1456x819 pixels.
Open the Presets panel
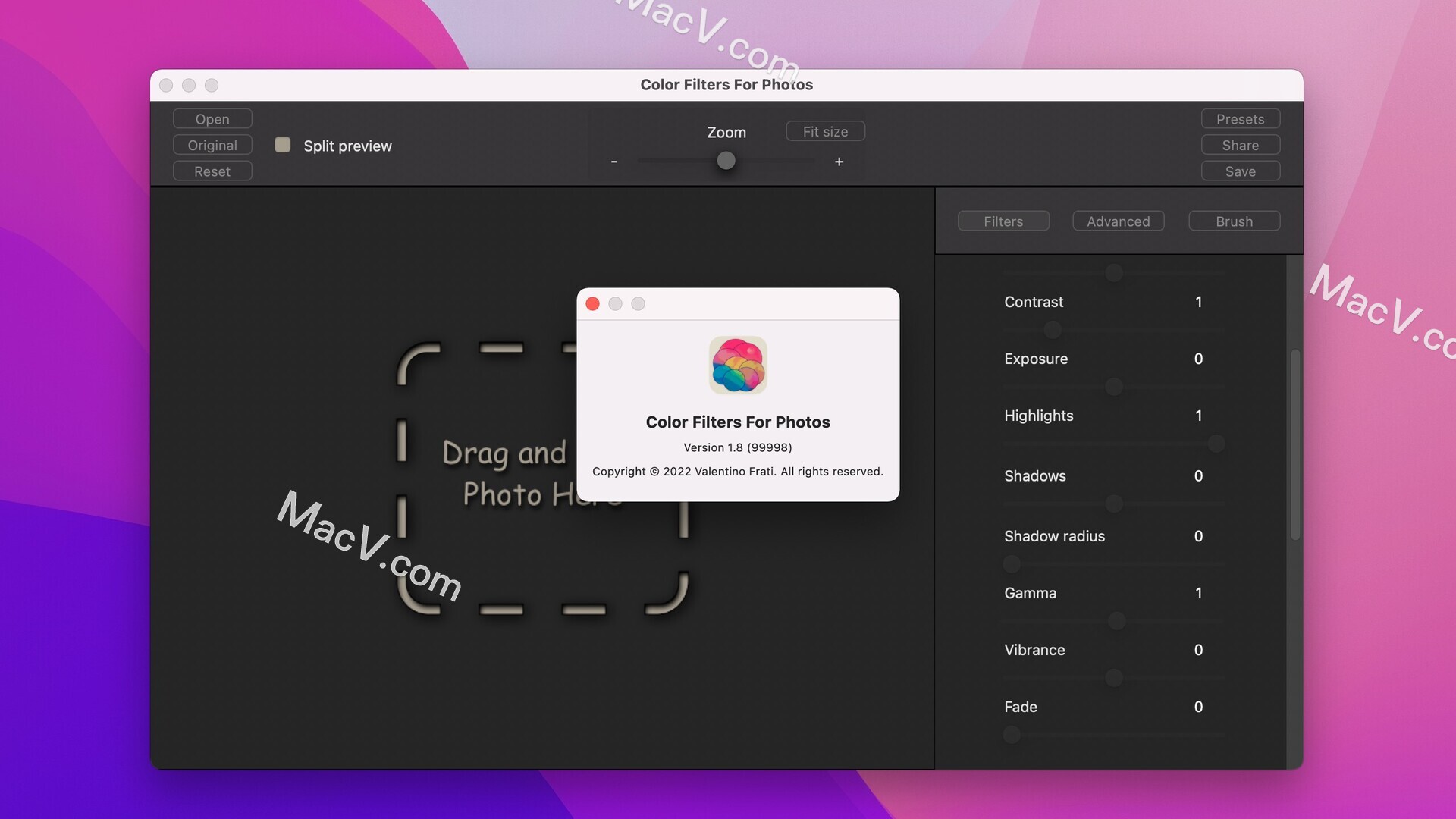(x=1241, y=119)
